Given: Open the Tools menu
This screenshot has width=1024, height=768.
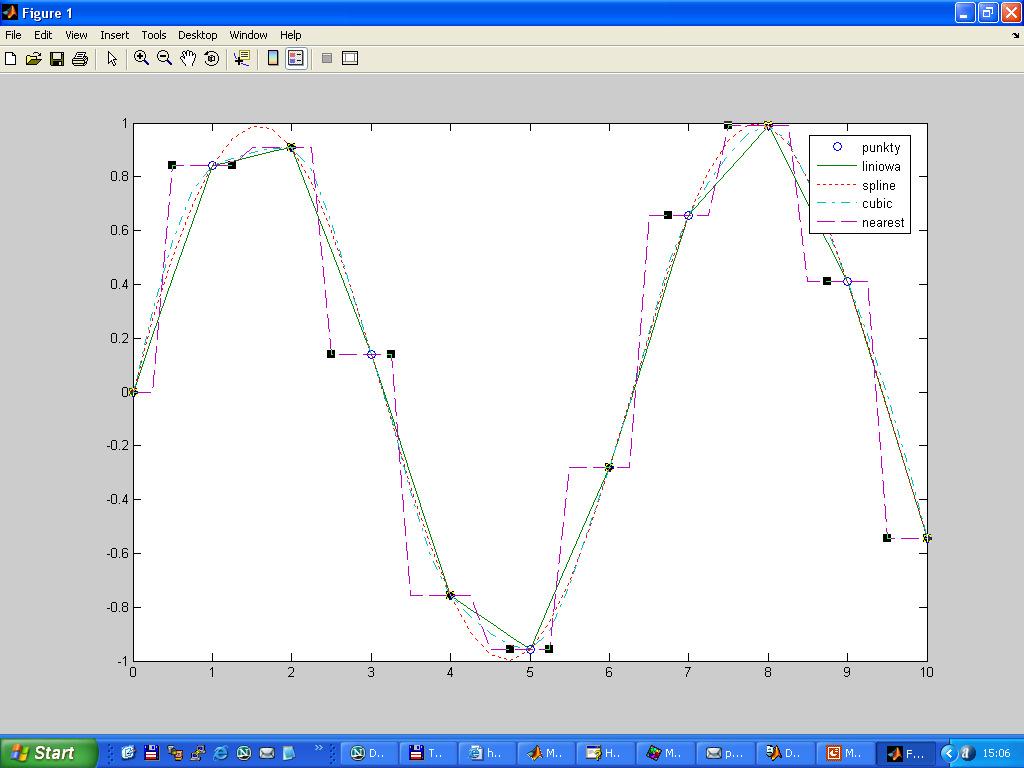Looking at the screenshot, I should pyautogui.click(x=153, y=35).
